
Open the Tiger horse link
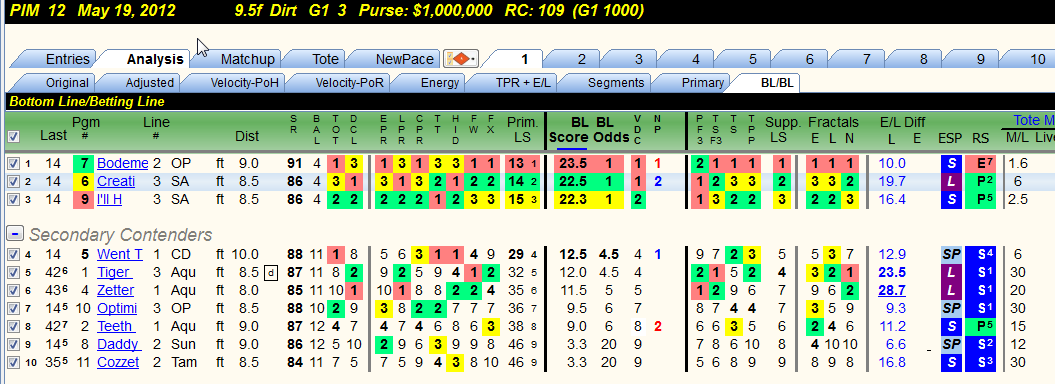113,272
